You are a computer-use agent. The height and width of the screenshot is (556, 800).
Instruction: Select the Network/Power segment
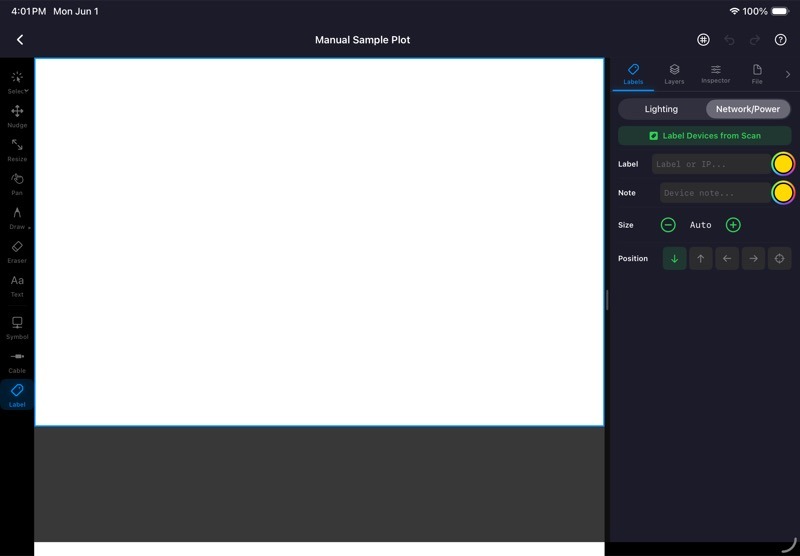[747, 109]
